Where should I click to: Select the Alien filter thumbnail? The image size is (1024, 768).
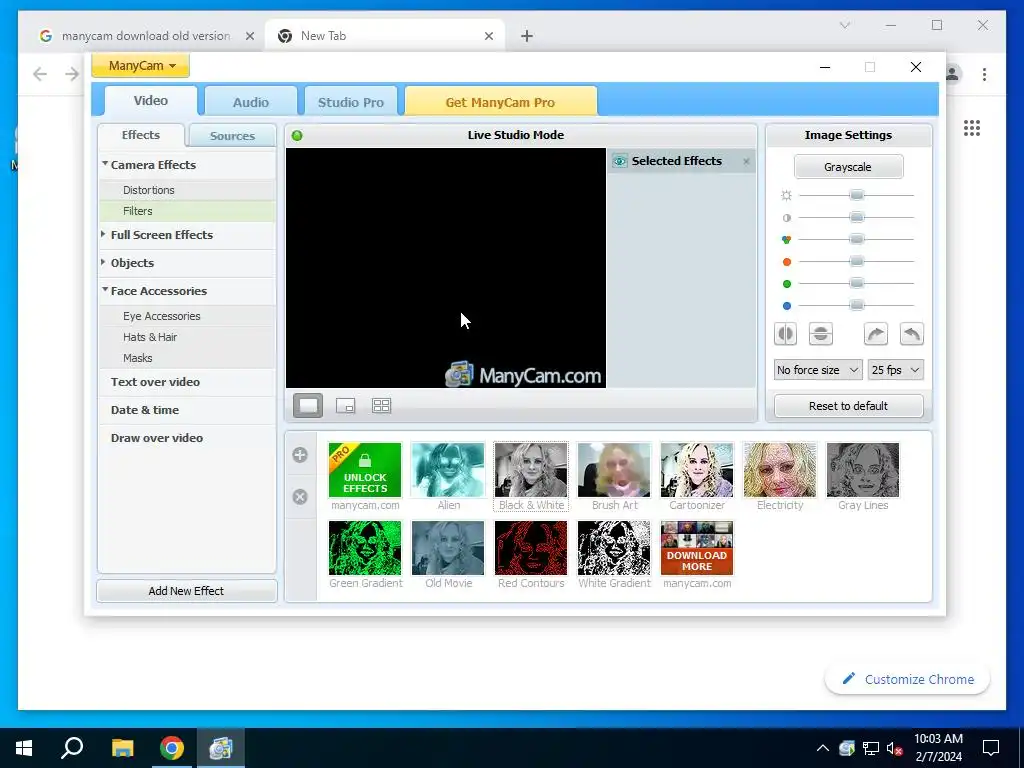pyautogui.click(x=448, y=470)
